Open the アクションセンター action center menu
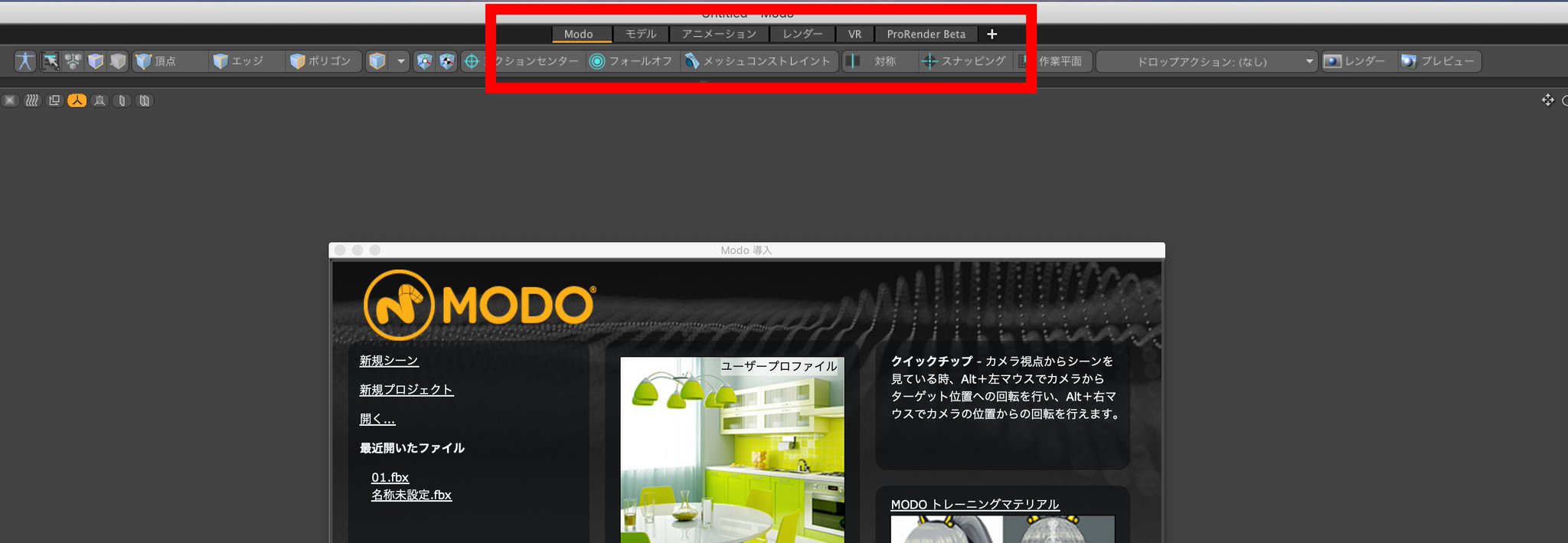The width and height of the screenshot is (1568, 543). click(523, 61)
